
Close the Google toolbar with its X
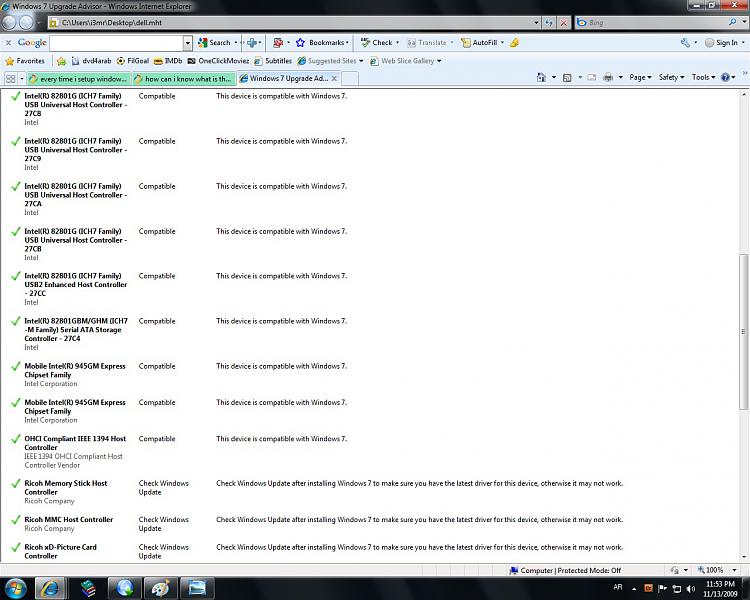[8, 43]
